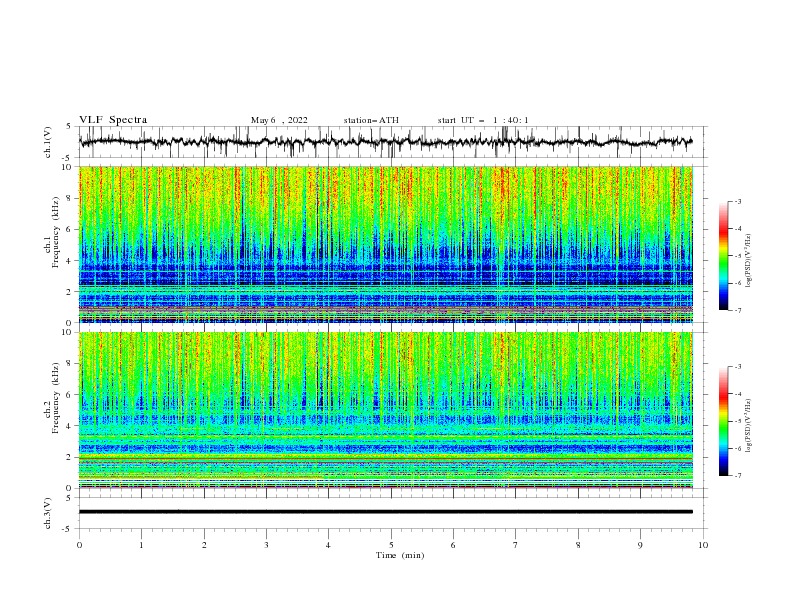Click the "8" kHz tick of ch.1 spectrogram

click(x=69, y=198)
